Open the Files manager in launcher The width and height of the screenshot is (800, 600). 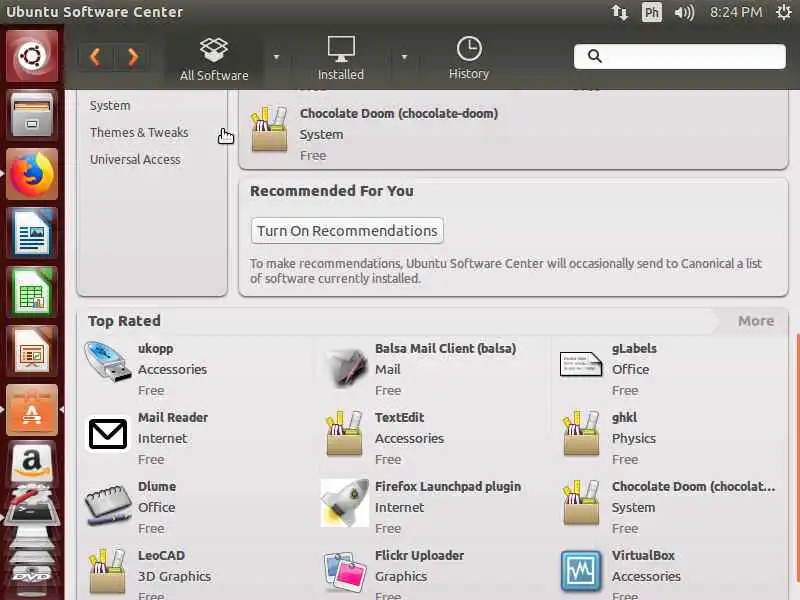coord(32,114)
